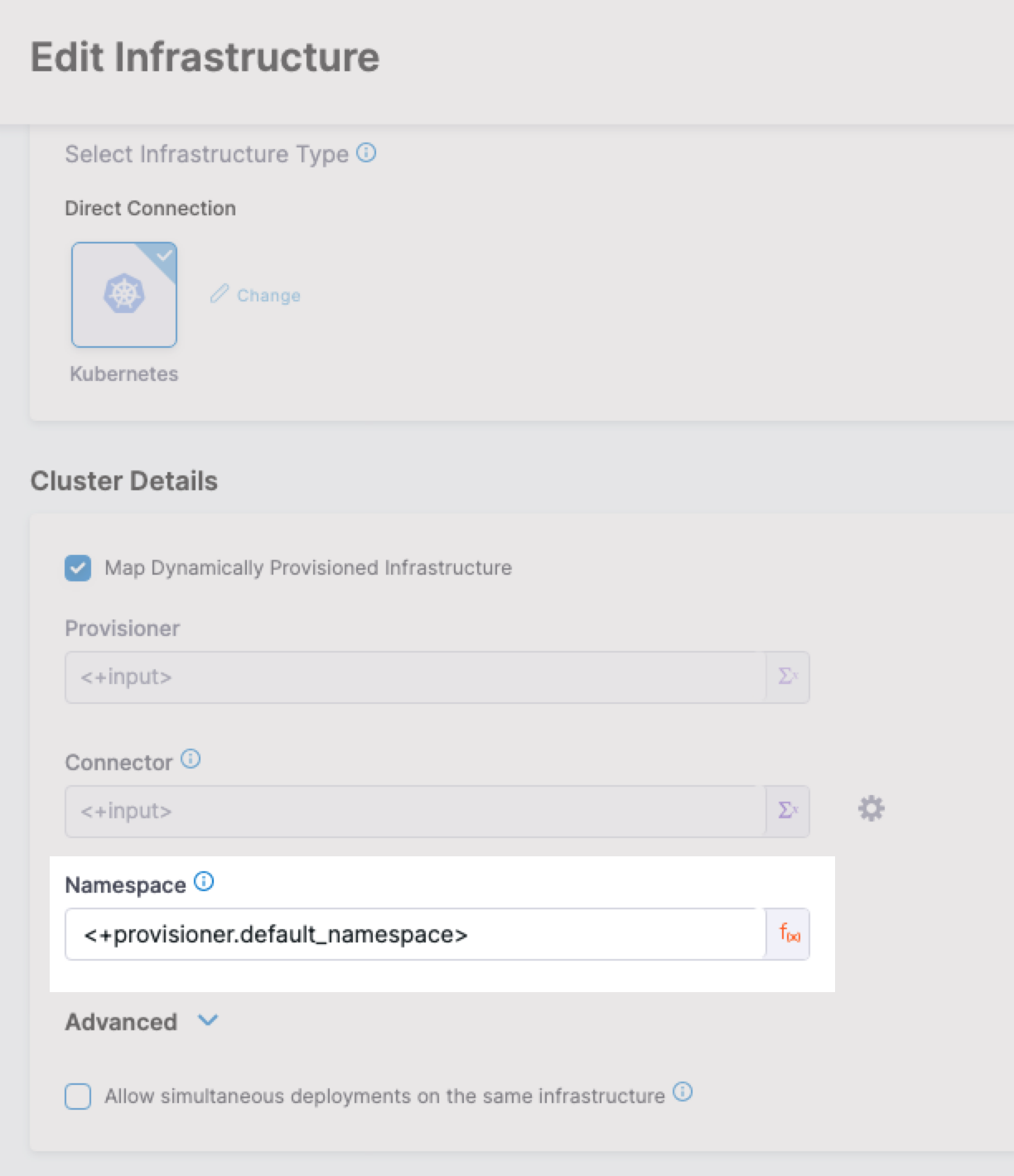1014x1176 pixels.
Task: Click the Map Dynamically Provisioned Infrastructure label
Action: coord(308,568)
